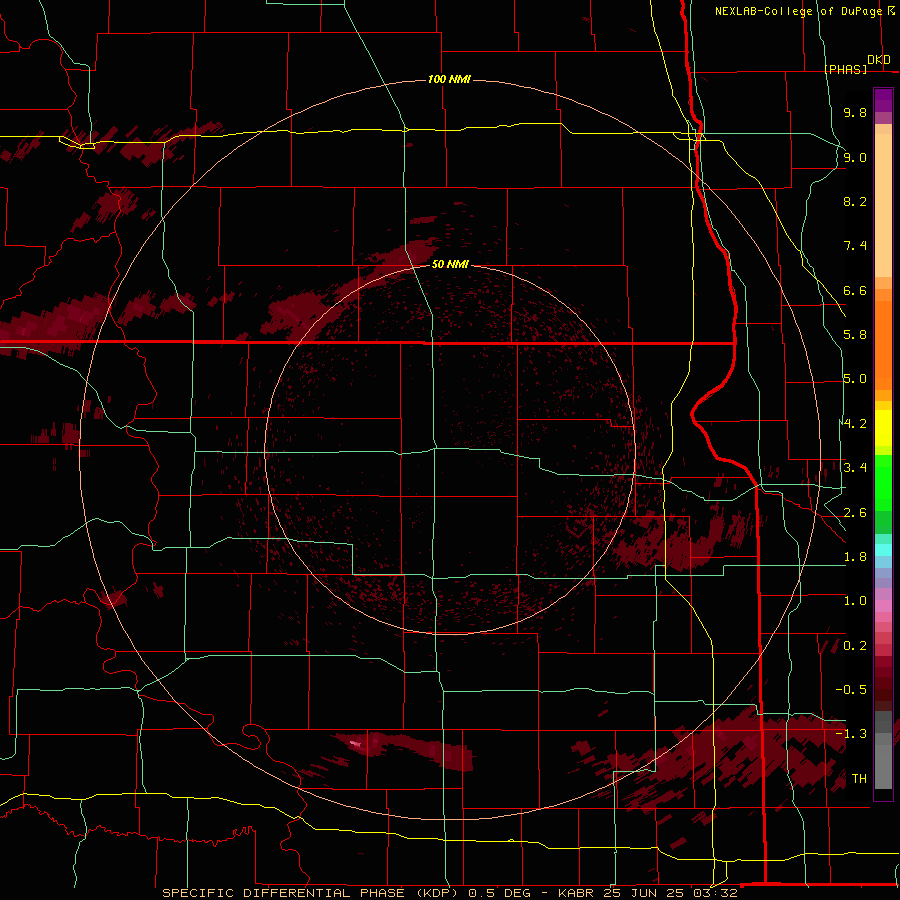Image resolution: width=900 pixels, height=900 pixels.
Task: Click the TH threshold label on the scale
Action: point(859,779)
